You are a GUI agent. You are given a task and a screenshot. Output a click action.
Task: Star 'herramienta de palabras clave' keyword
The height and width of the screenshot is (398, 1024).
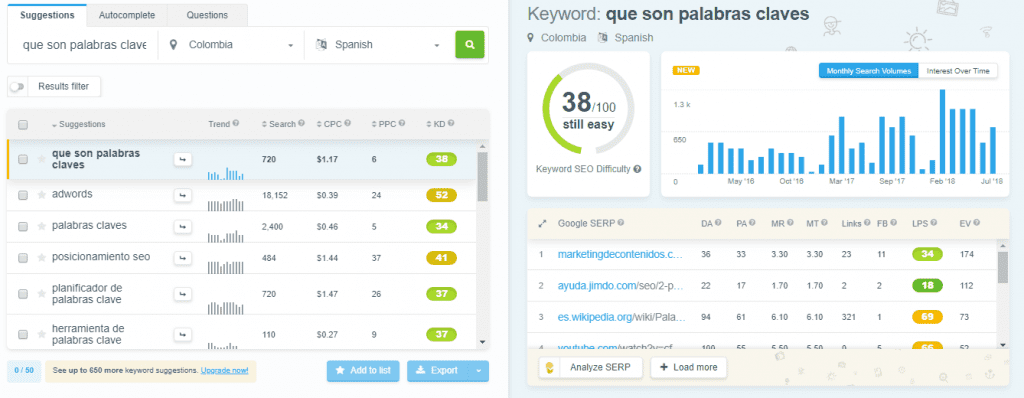[x=42, y=335]
